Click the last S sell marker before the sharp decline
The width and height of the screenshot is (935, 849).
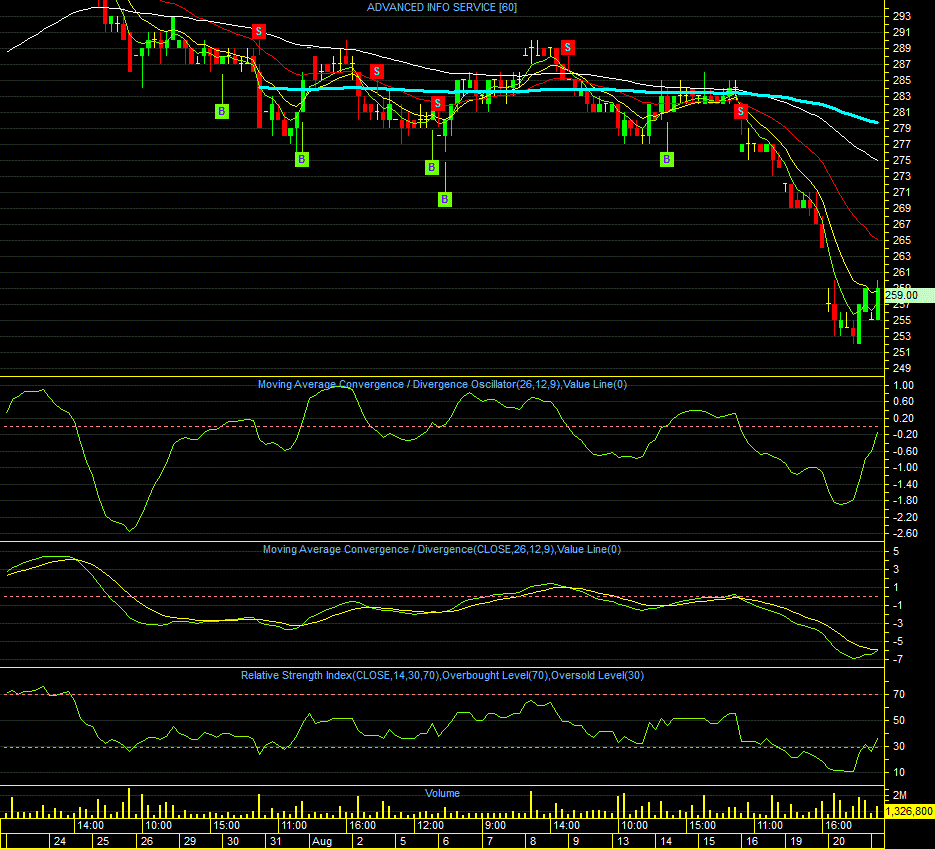tap(741, 111)
